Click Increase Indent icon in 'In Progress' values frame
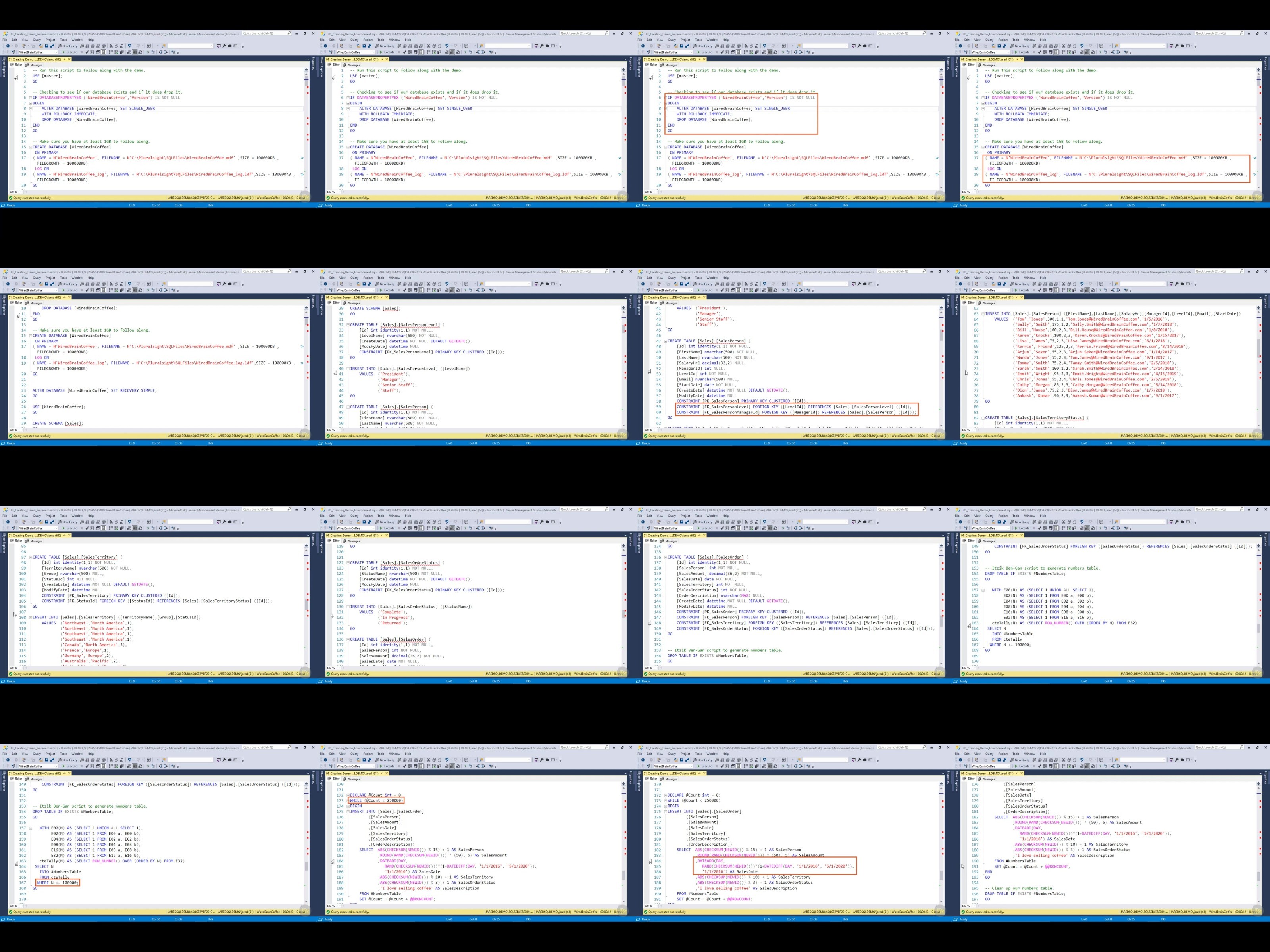The width and height of the screenshot is (1270, 952). pyautogui.click(x=483, y=528)
